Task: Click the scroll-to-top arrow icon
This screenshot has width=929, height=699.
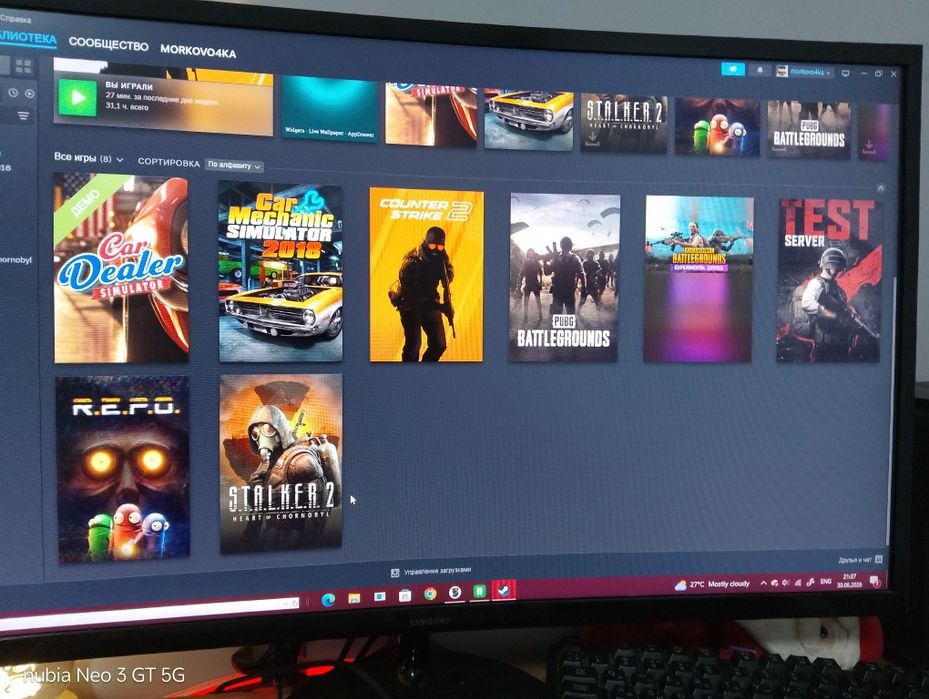Action: [880, 188]
